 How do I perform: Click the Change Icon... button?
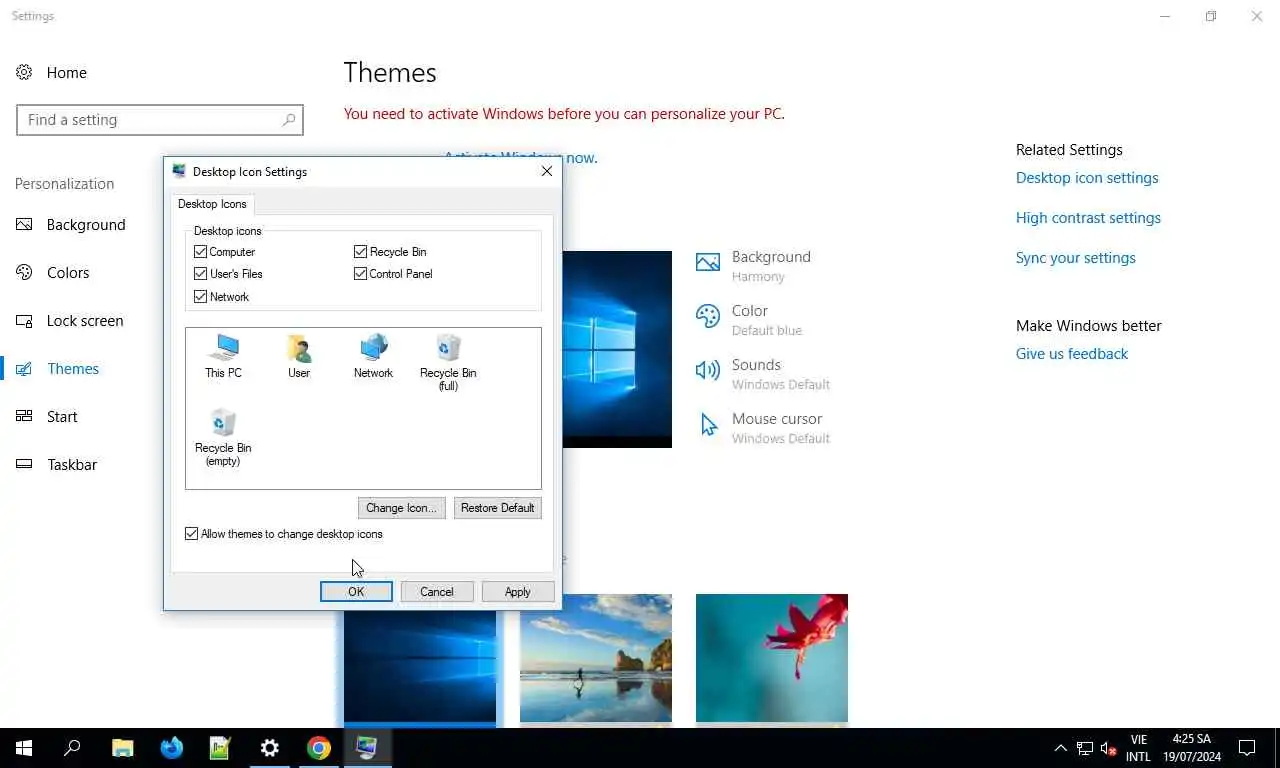(x=401, y=508)
